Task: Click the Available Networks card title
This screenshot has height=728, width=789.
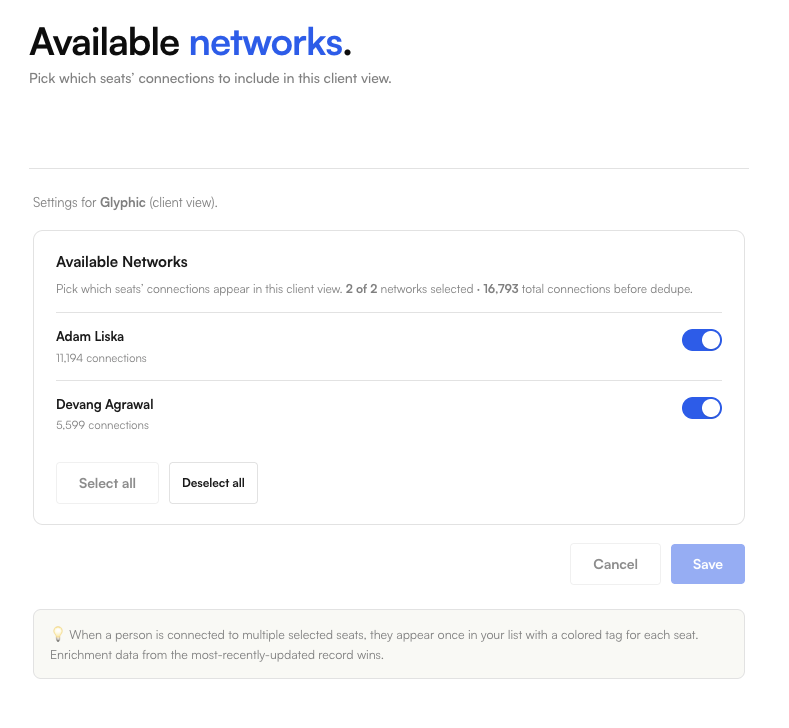Action: pyautogui.click(x=122, y=262)
